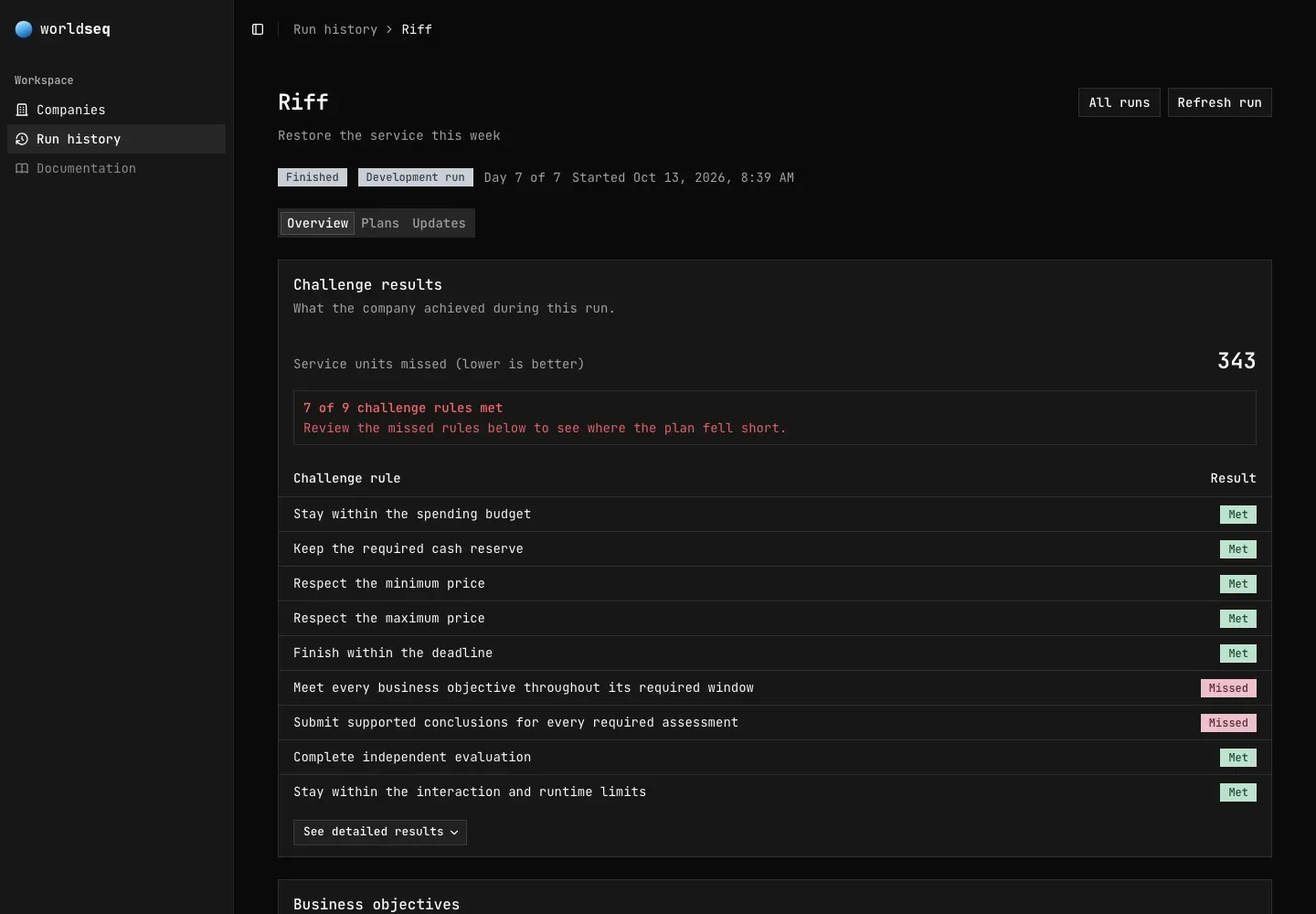The width and height of the screenshot is (1316, 914).
Task: Click the Documentation book icon
Action: coord(22,168)
